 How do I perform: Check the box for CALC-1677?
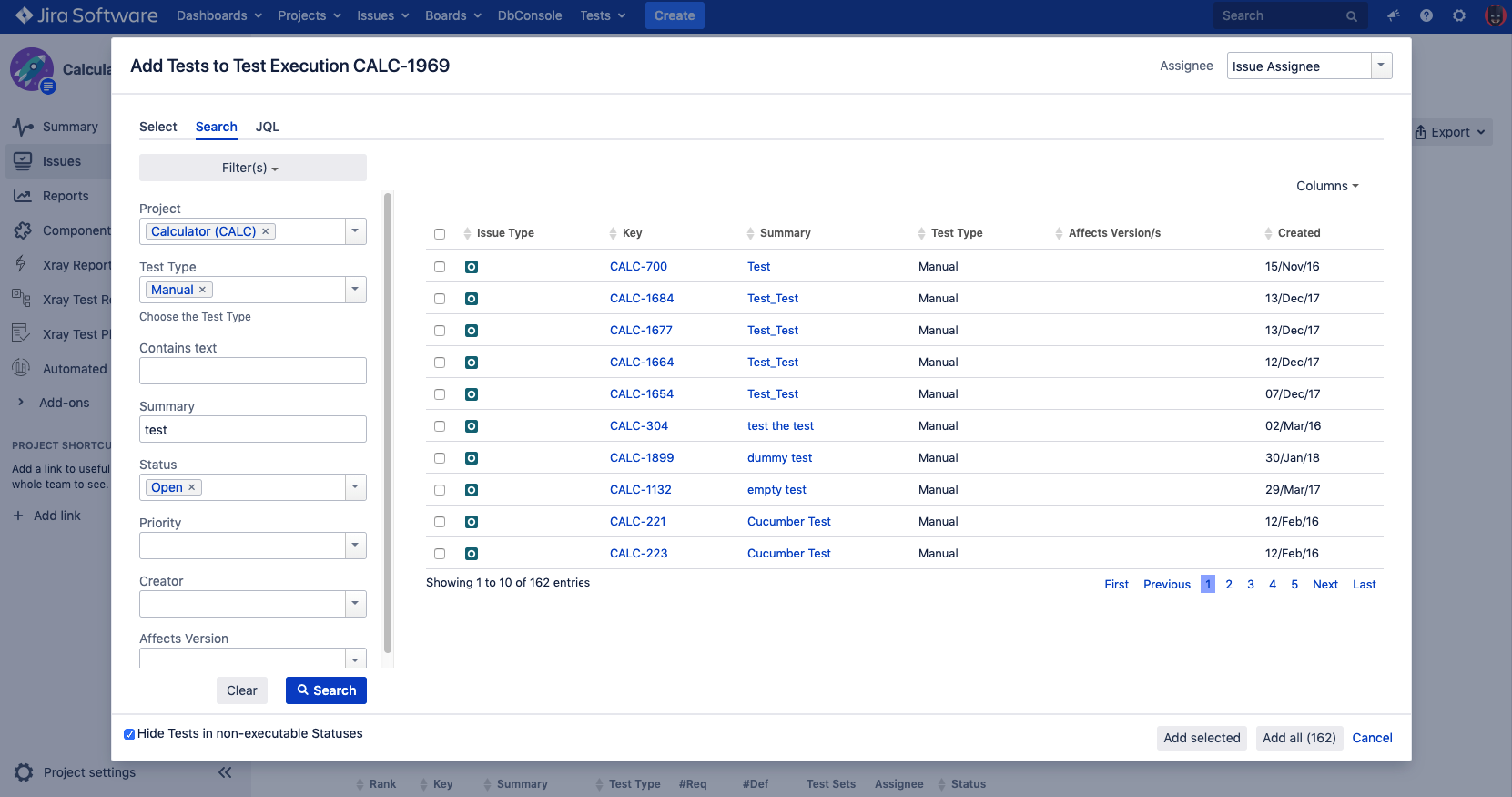(x=440, y=331)
